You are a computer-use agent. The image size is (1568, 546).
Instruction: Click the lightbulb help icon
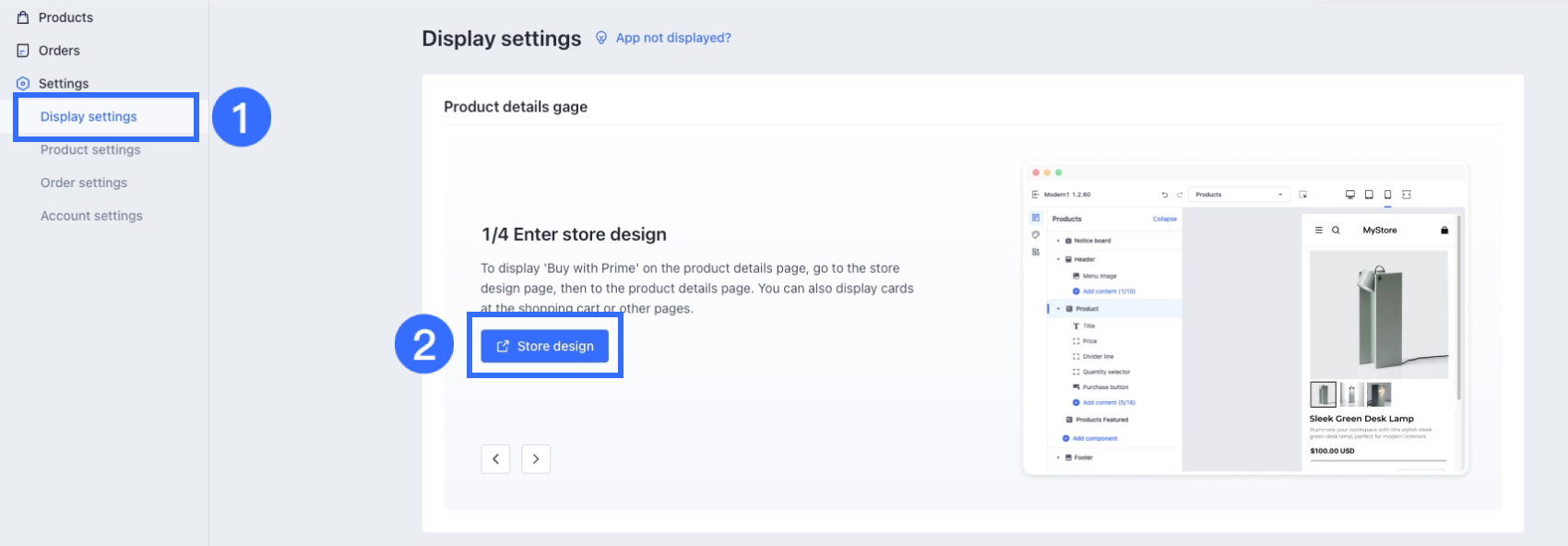[601, 38]
